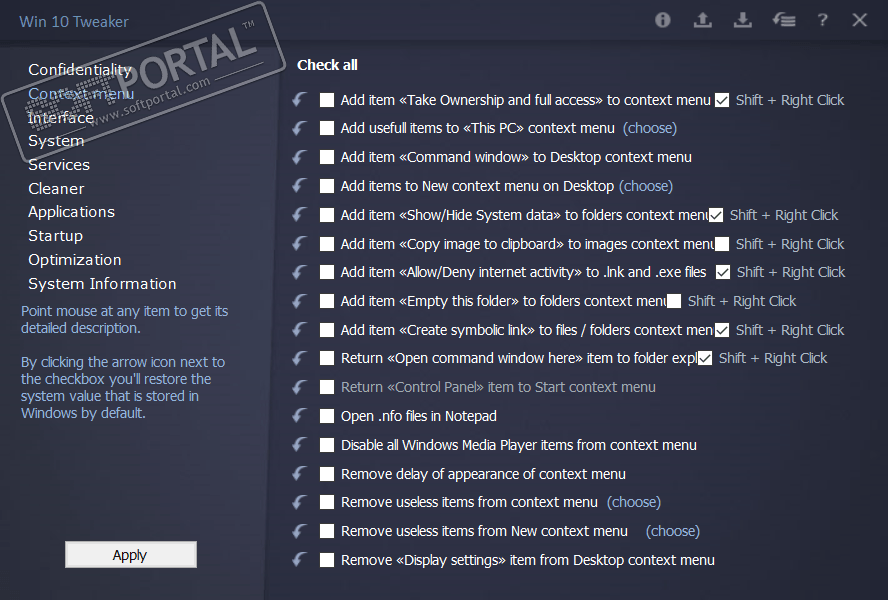Restore default for Empty this folder item
888x600 pixels.
tap(300, 301)
